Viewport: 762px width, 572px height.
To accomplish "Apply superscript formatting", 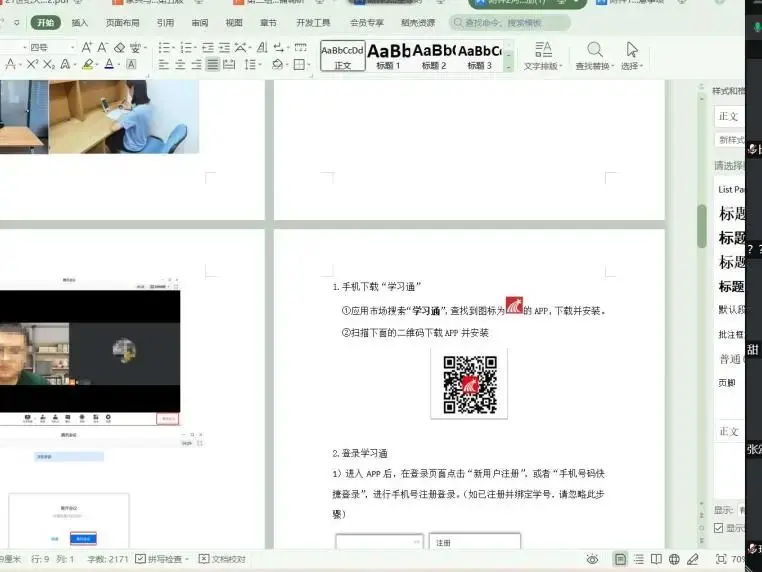I will [x=33, y=64].
